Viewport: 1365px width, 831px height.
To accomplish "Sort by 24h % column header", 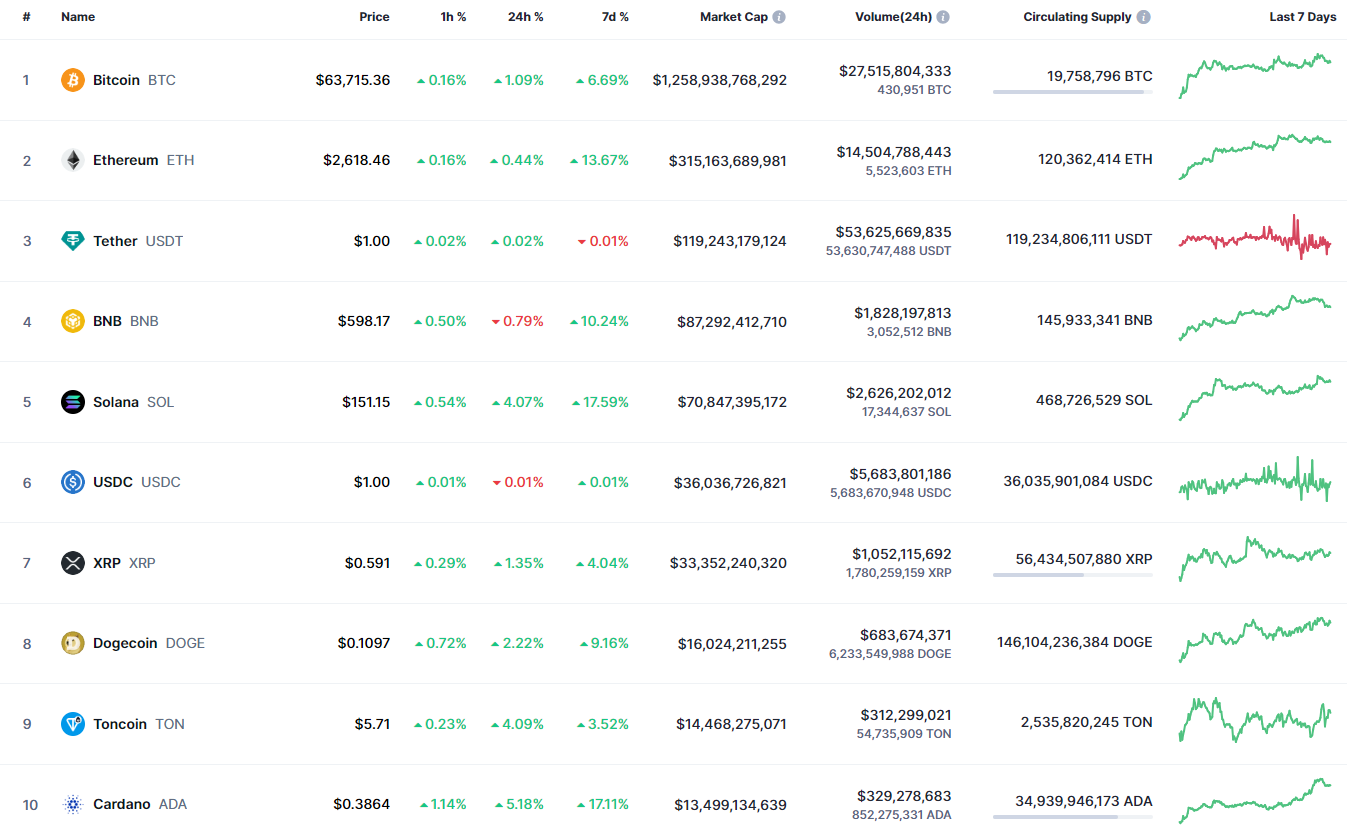I will [525, 17].
